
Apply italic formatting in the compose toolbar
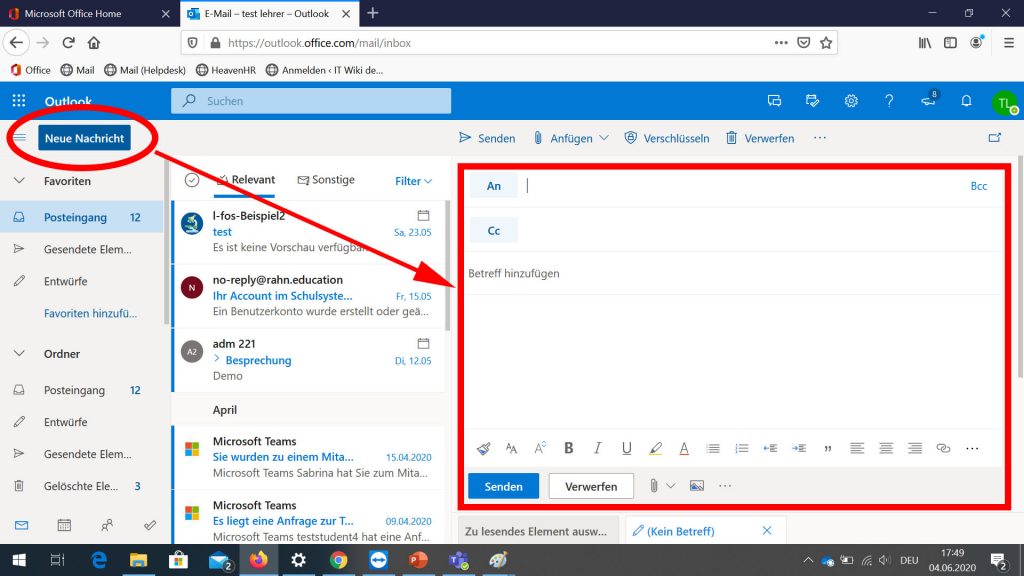click(x=598, y=449)
